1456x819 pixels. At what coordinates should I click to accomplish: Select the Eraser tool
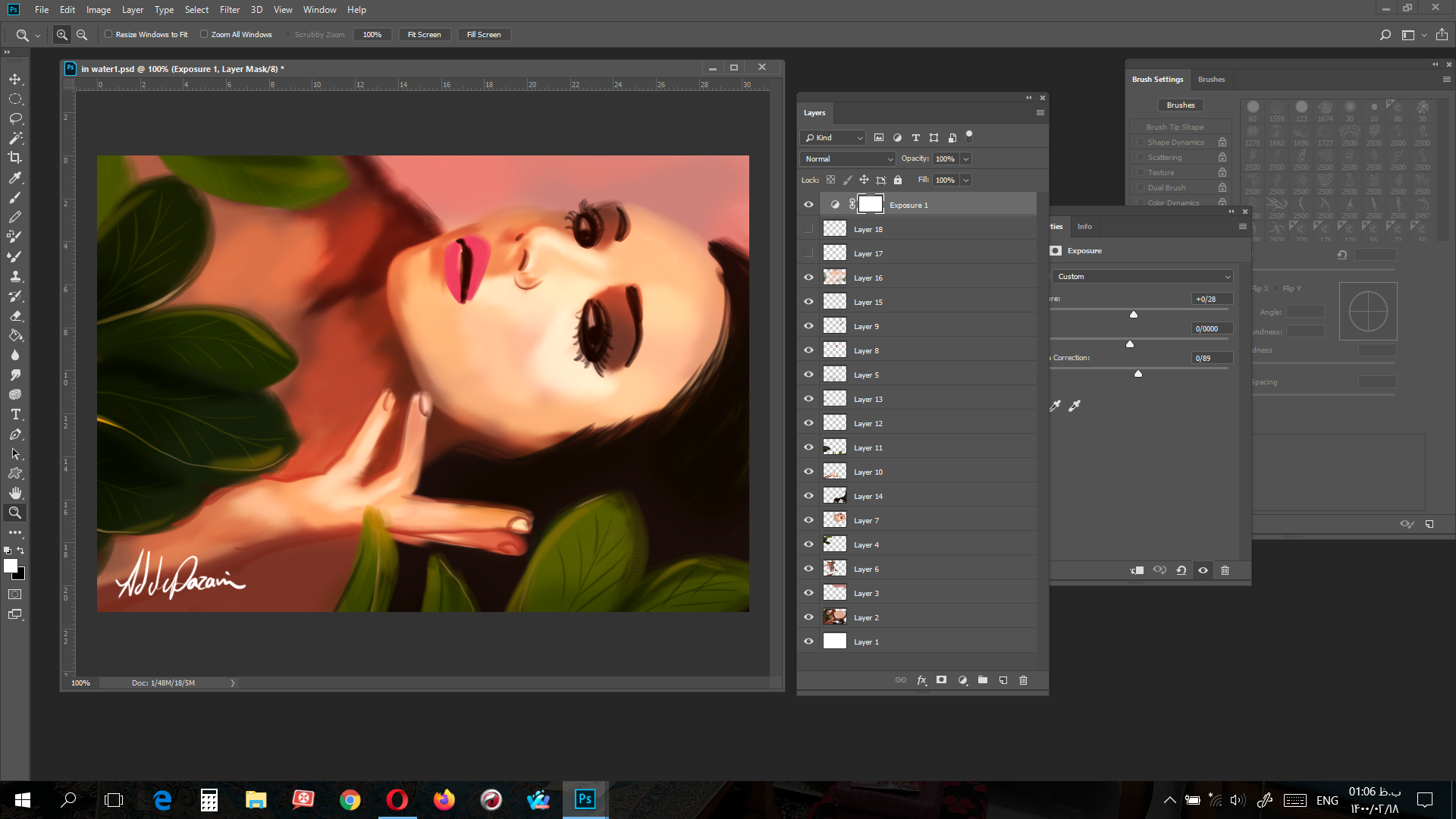pyautogui.click(x=15, y=316)
